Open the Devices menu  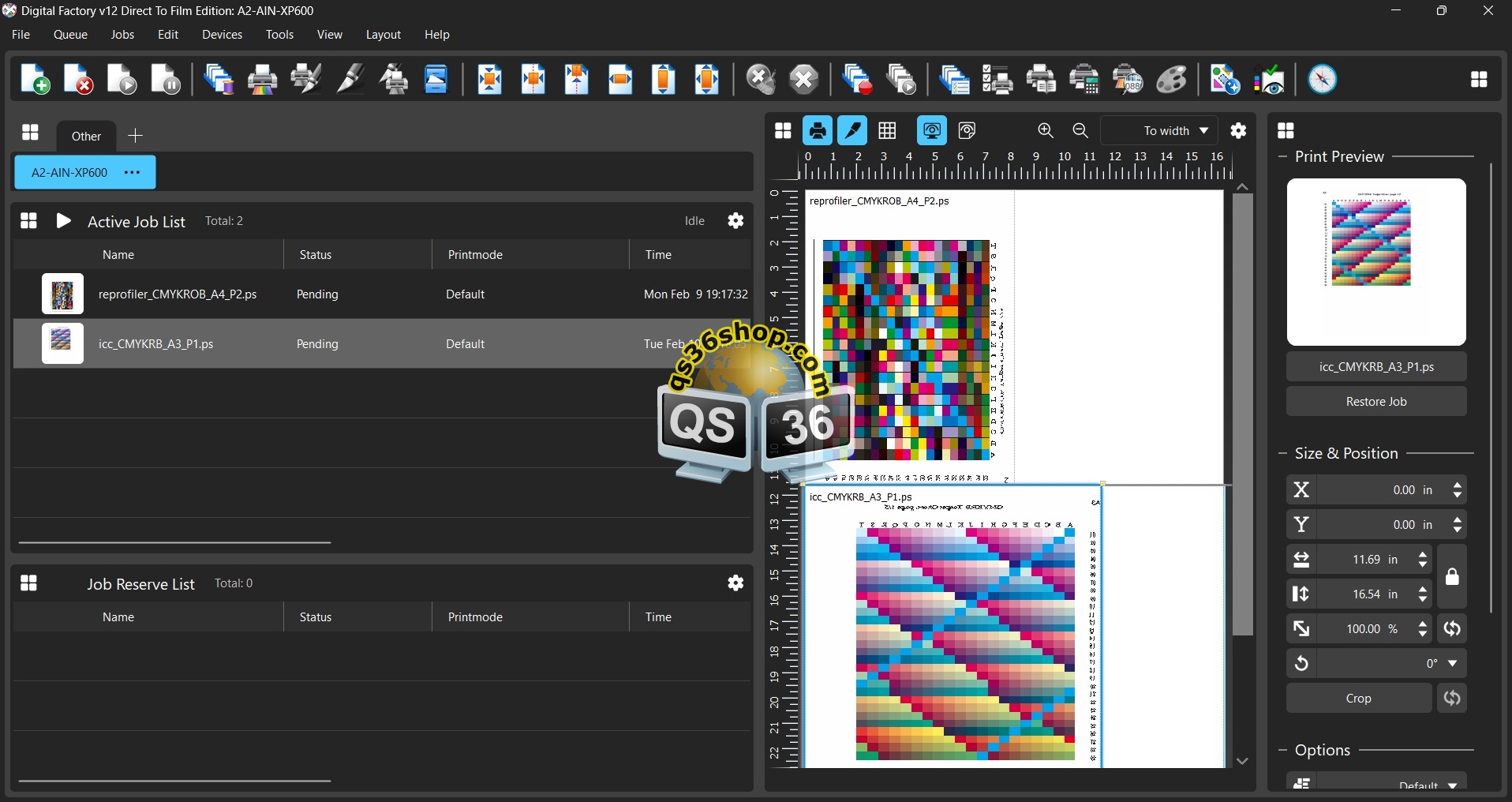point(222,36)
